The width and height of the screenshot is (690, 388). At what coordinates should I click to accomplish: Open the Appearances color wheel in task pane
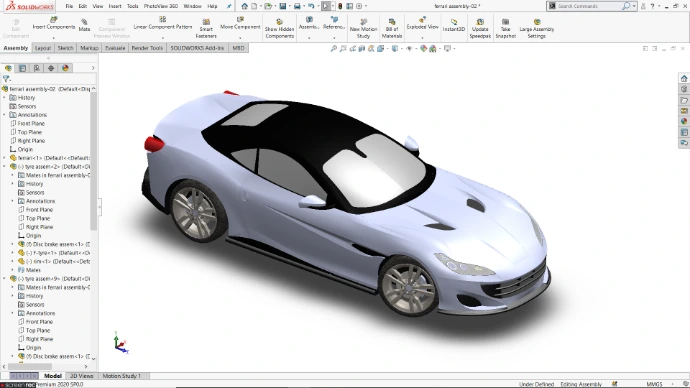[x=684, y=121]
